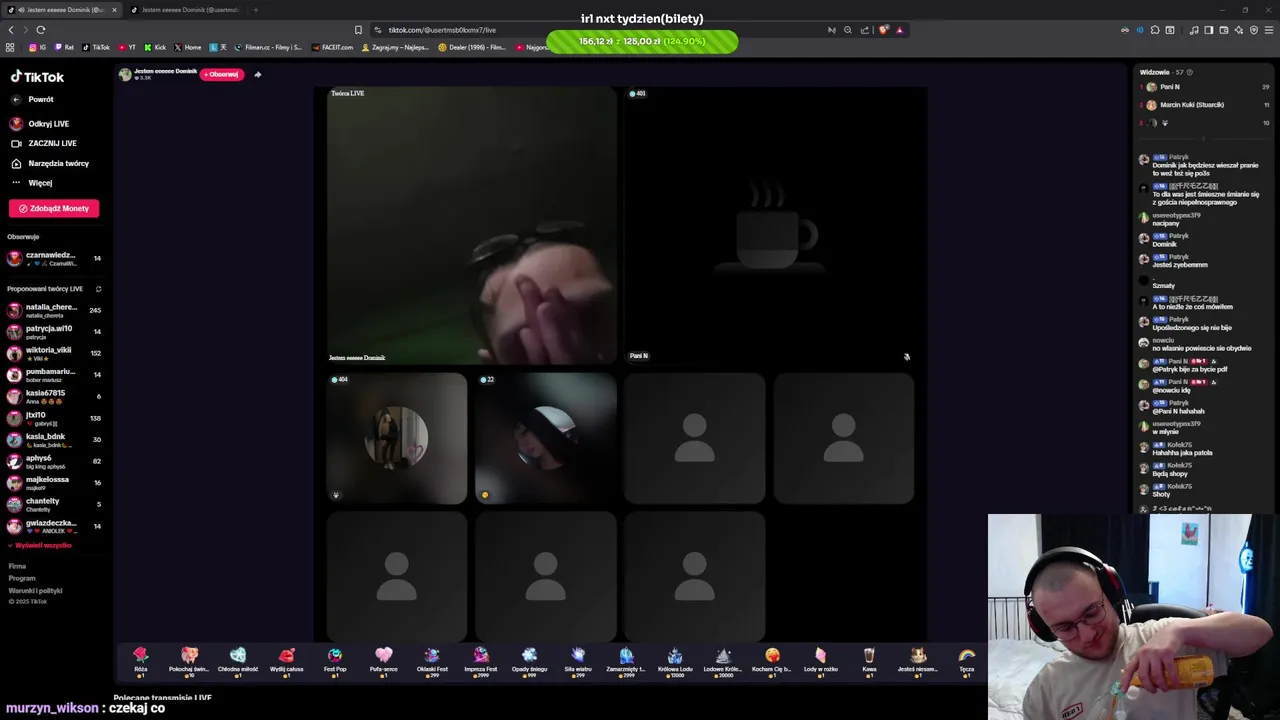Screen dimensions: 1280x720
Task: Send the Wyślij całusa gift
Action: pyautogui.click(x=287, y=661)
